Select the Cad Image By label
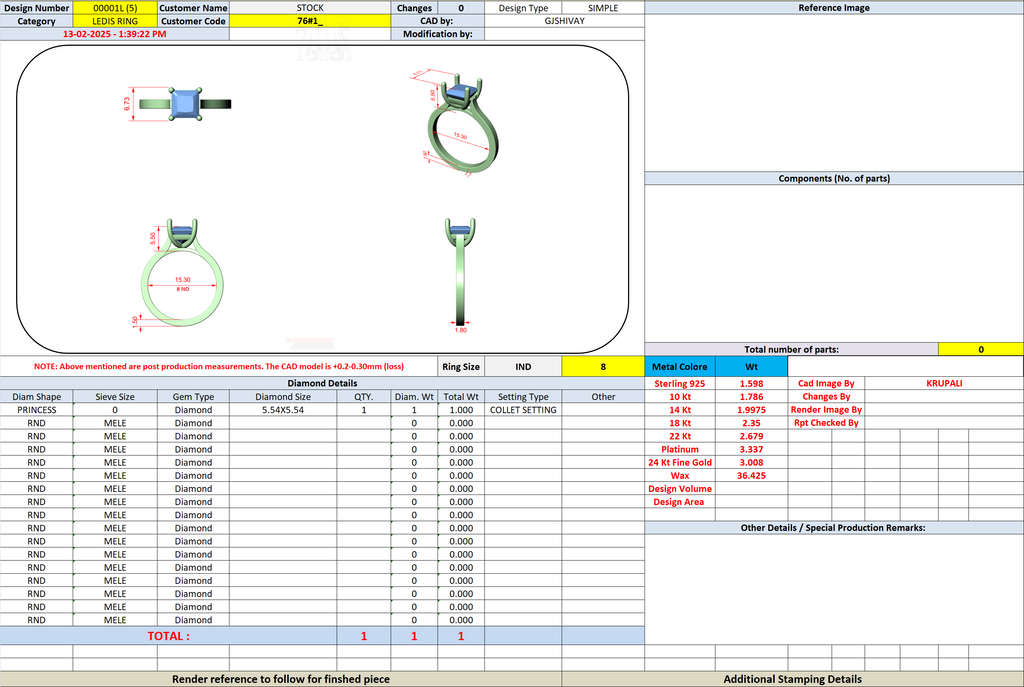 click(x=826, y=383)
